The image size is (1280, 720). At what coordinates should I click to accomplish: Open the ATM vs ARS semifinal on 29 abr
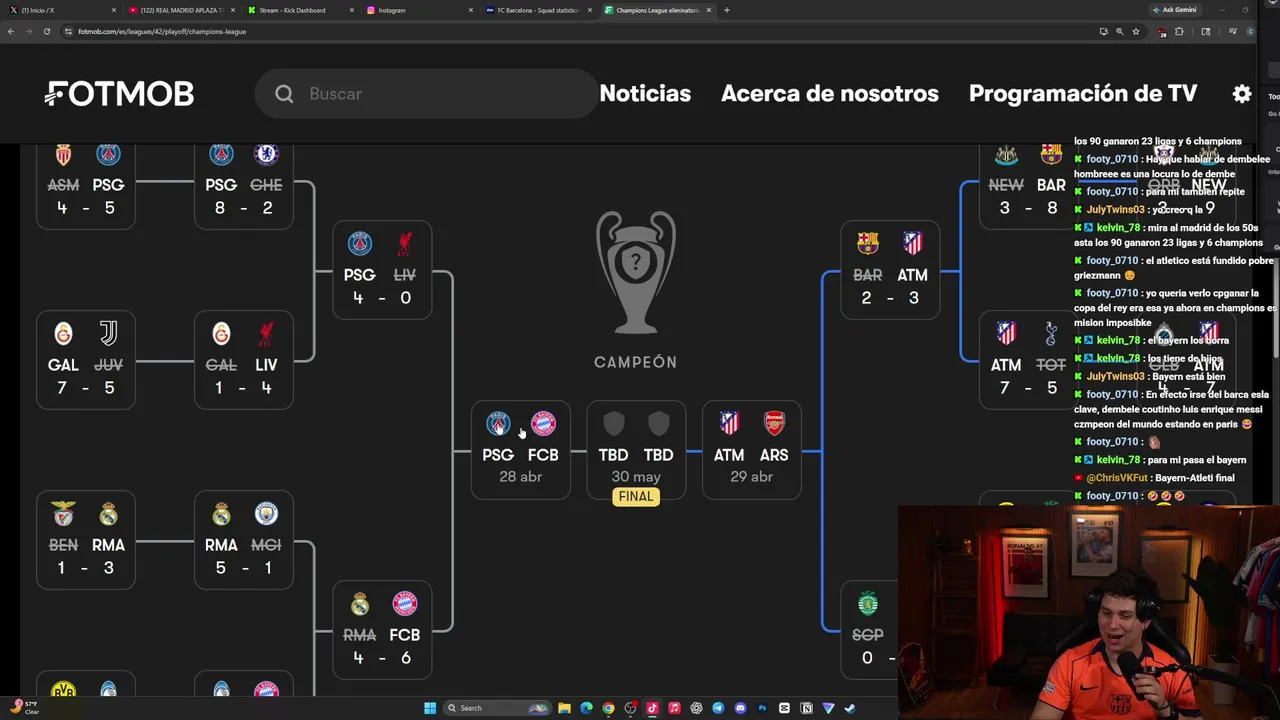[752, 449]
